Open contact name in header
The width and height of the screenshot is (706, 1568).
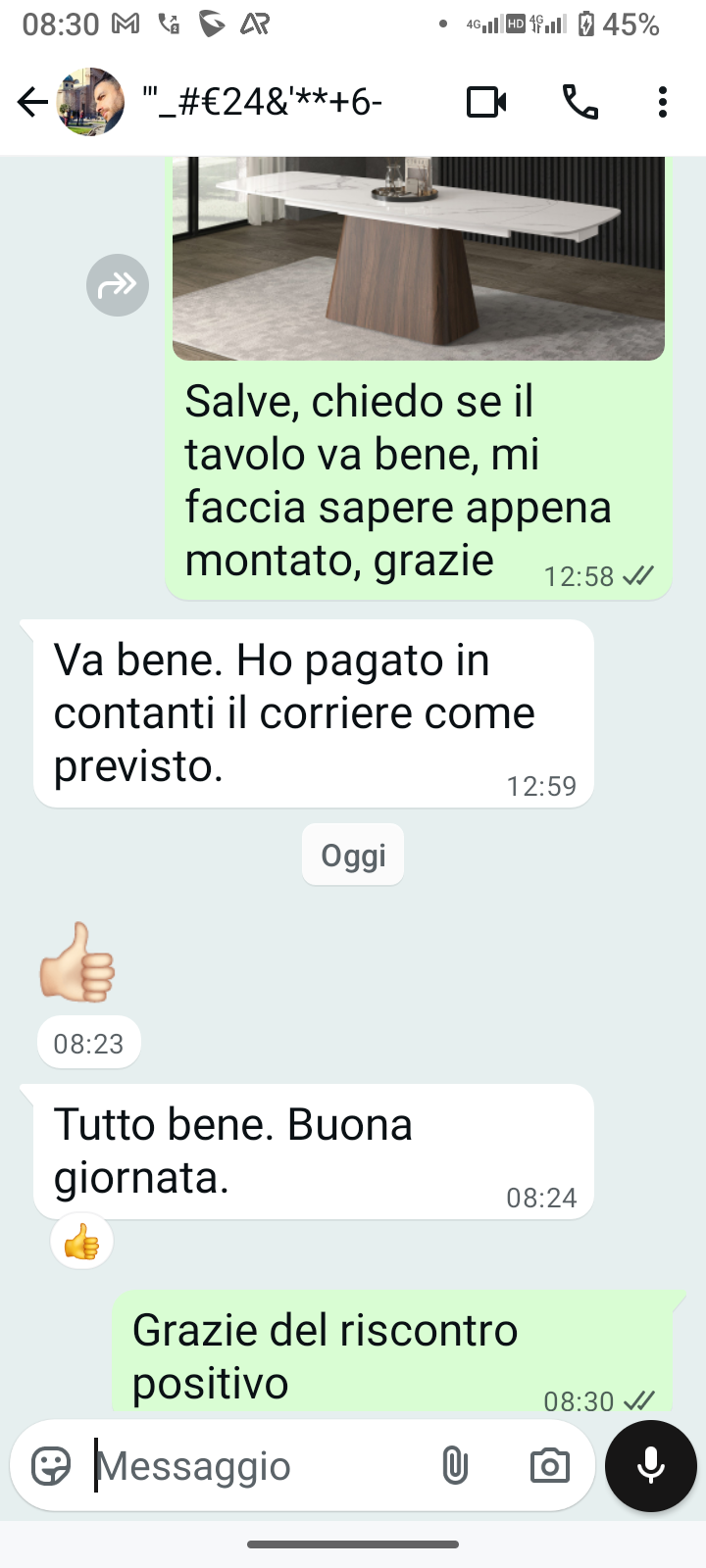point(262,102)
